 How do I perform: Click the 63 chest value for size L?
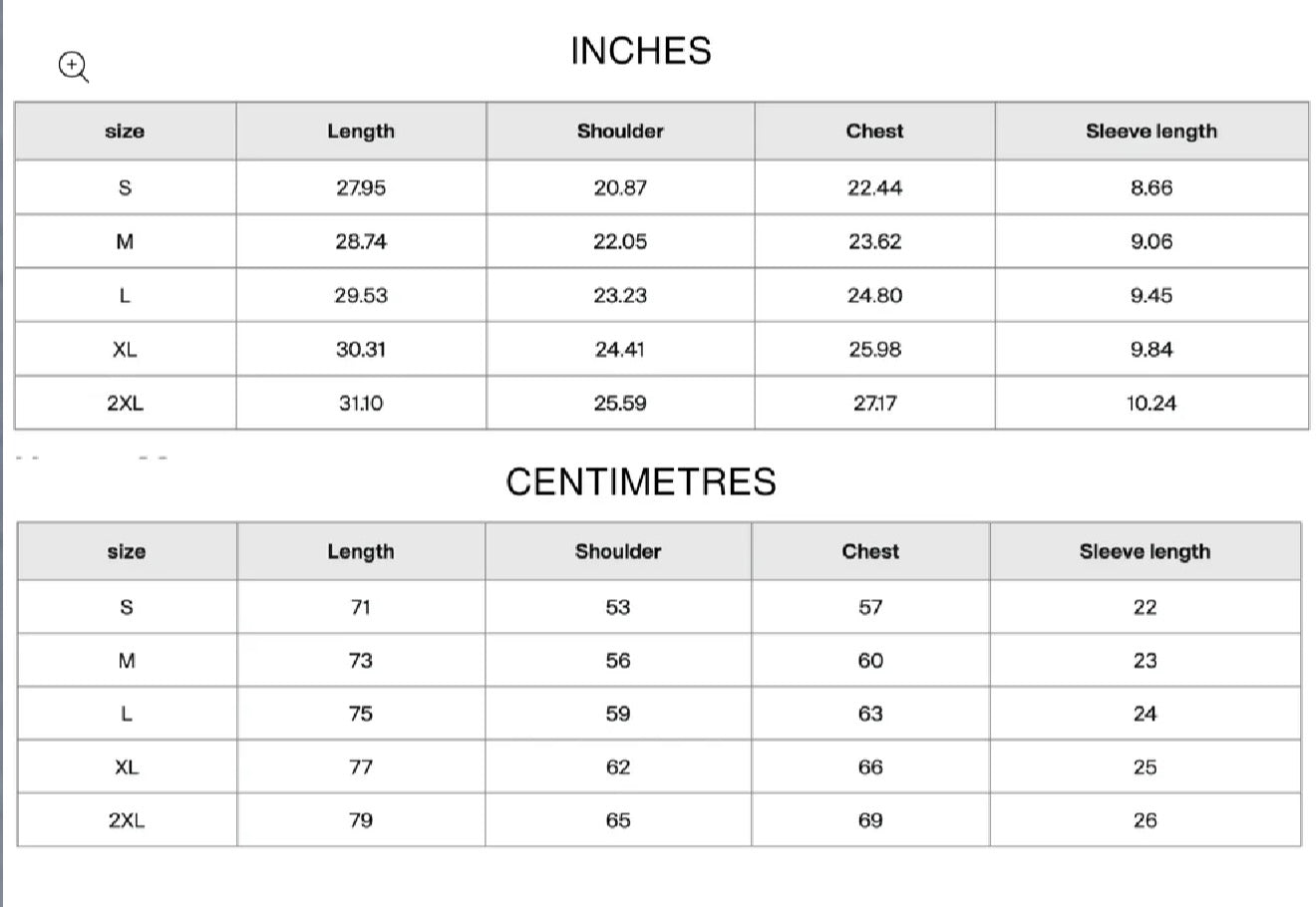click(x=870, y=714)
